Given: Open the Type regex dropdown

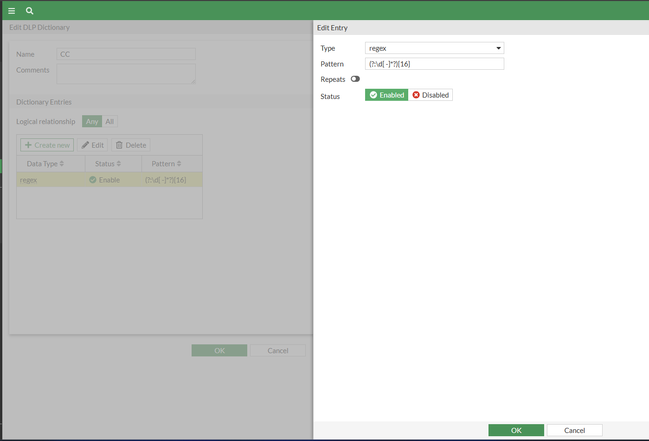Looking at the screenshot, I should 434,48.
